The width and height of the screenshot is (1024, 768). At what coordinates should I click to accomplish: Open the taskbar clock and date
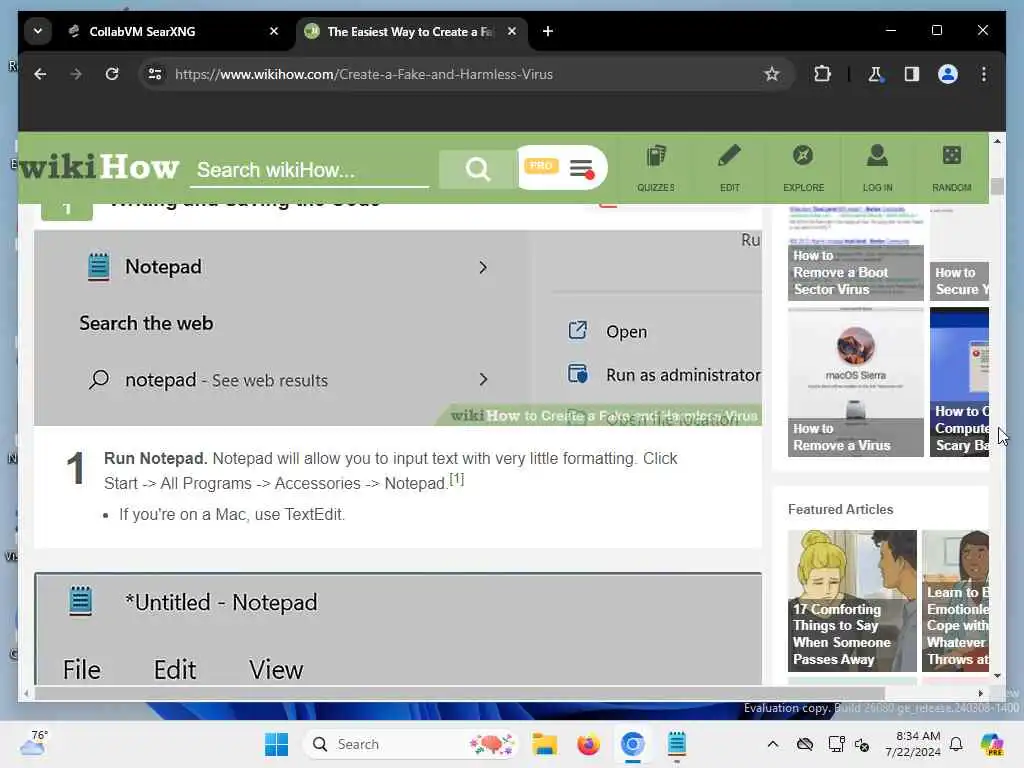tap(912, 744)
